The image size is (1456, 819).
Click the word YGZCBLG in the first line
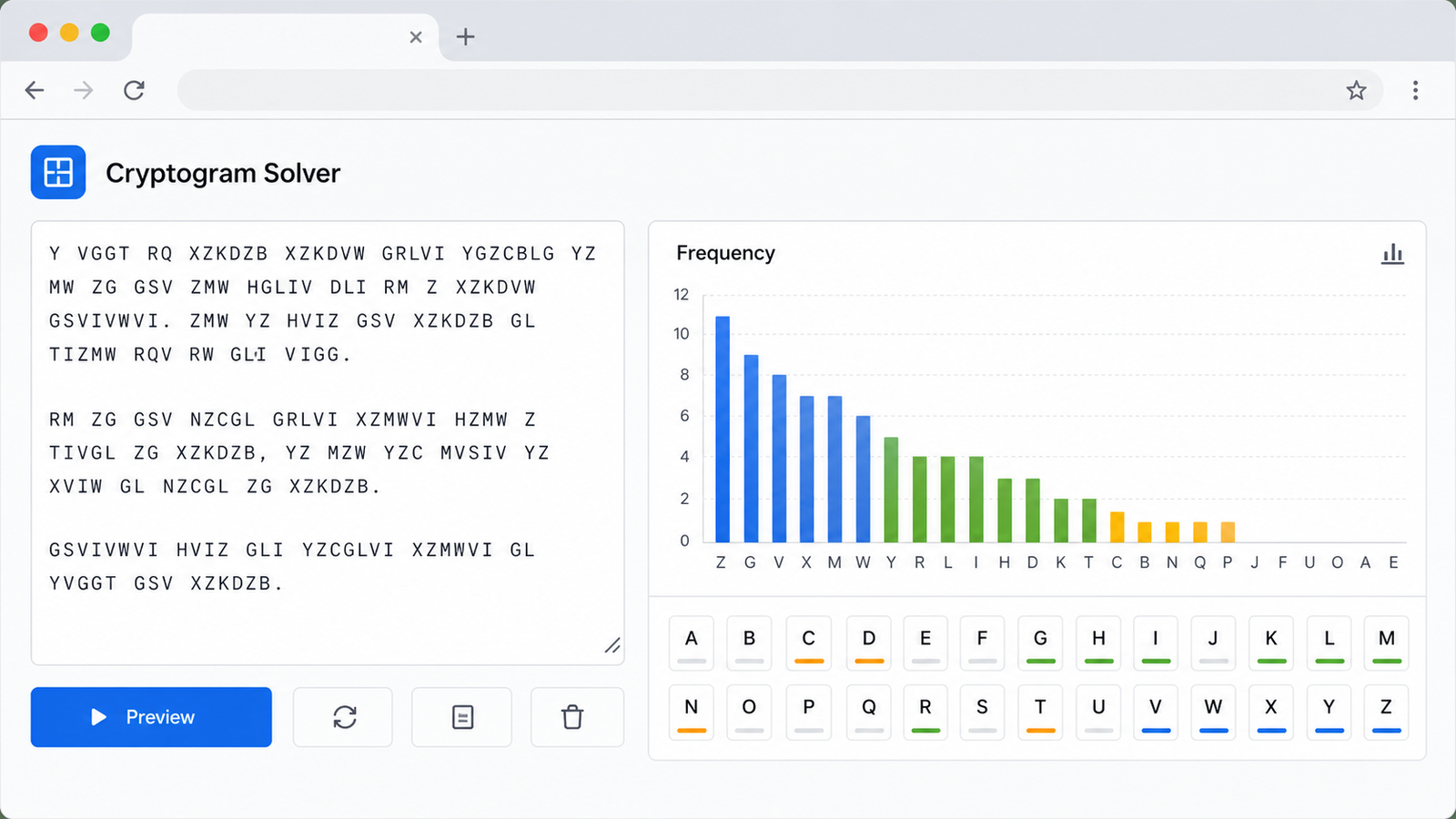pos(509,253)
